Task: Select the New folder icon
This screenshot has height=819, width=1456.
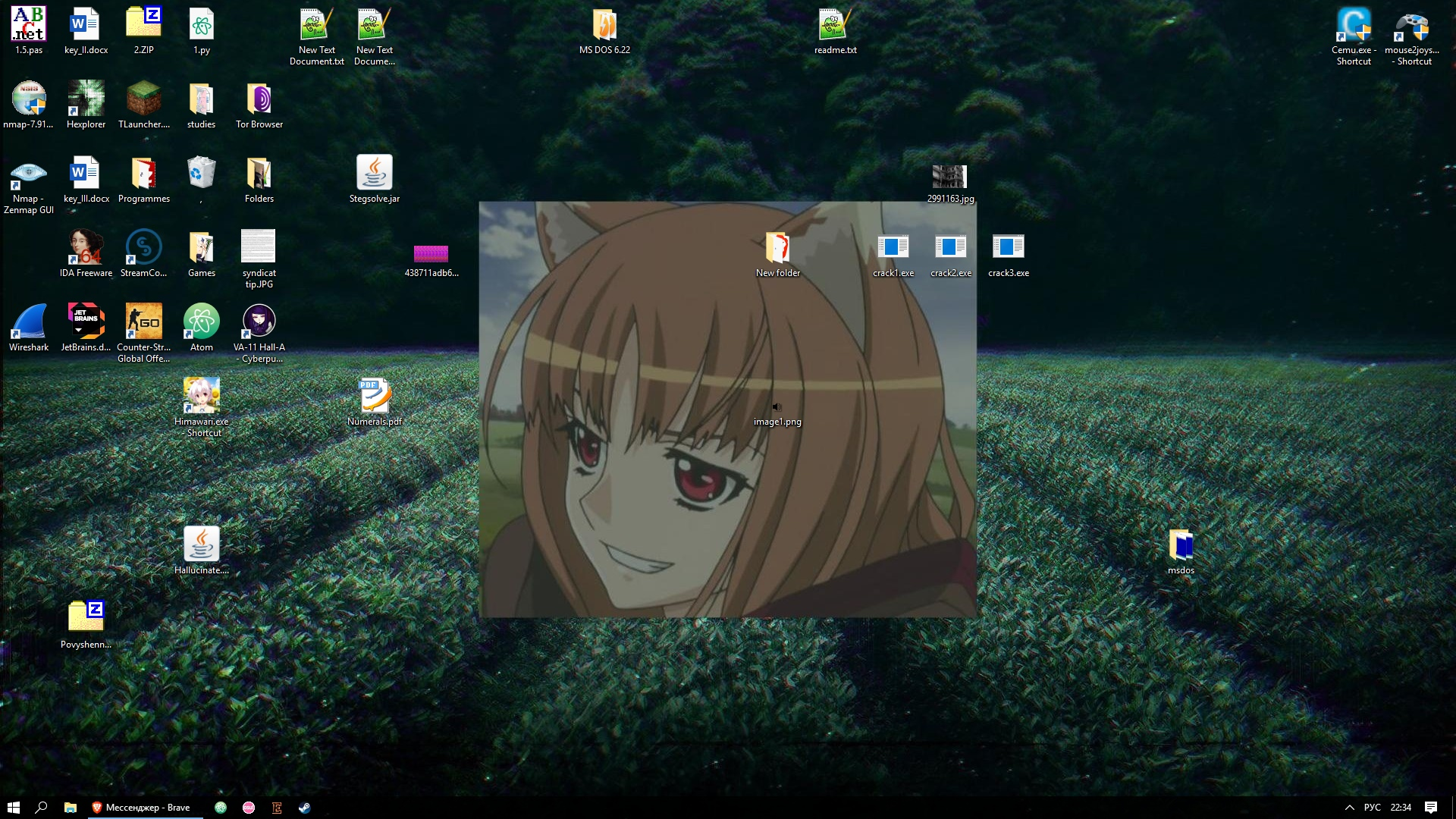Action: pos(777,247)
